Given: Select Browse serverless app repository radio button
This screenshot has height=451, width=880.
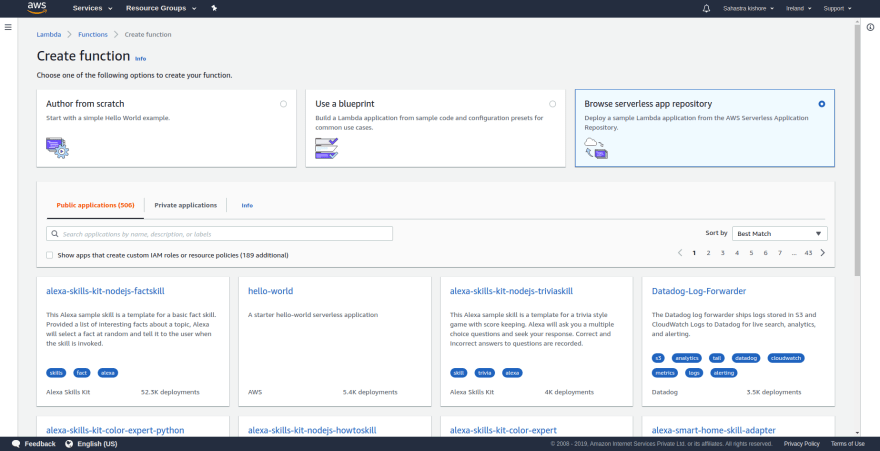Looking at the screenshot, I should coord(822,104).
